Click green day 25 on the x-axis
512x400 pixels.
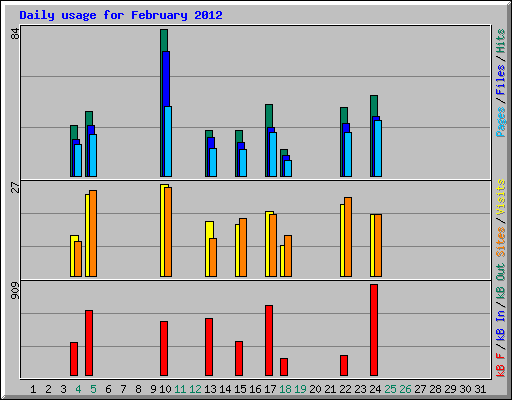pyautogui.click(x=390, y=389)
